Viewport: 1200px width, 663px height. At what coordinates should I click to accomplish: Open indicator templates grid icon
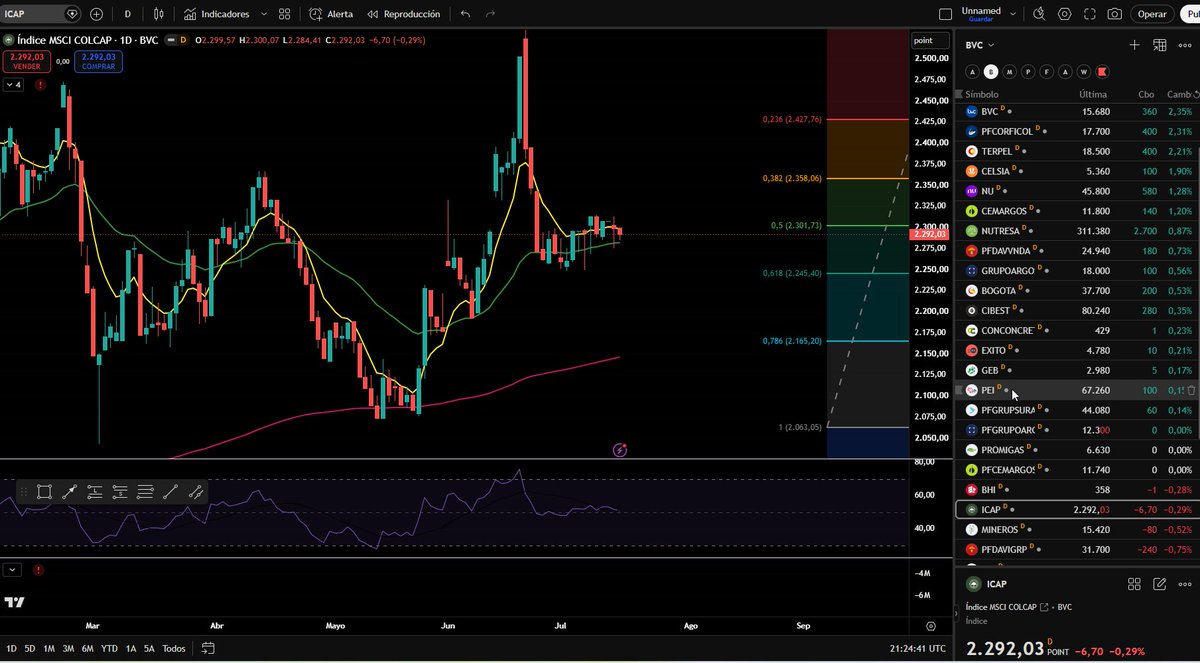[285, 14]
